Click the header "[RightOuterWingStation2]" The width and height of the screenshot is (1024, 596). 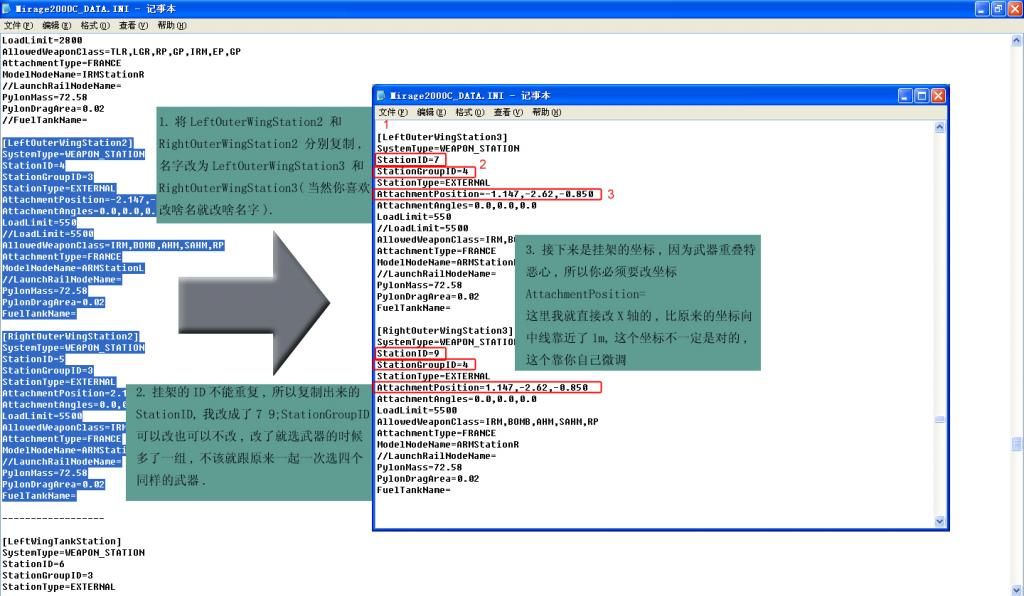[71, 337]
